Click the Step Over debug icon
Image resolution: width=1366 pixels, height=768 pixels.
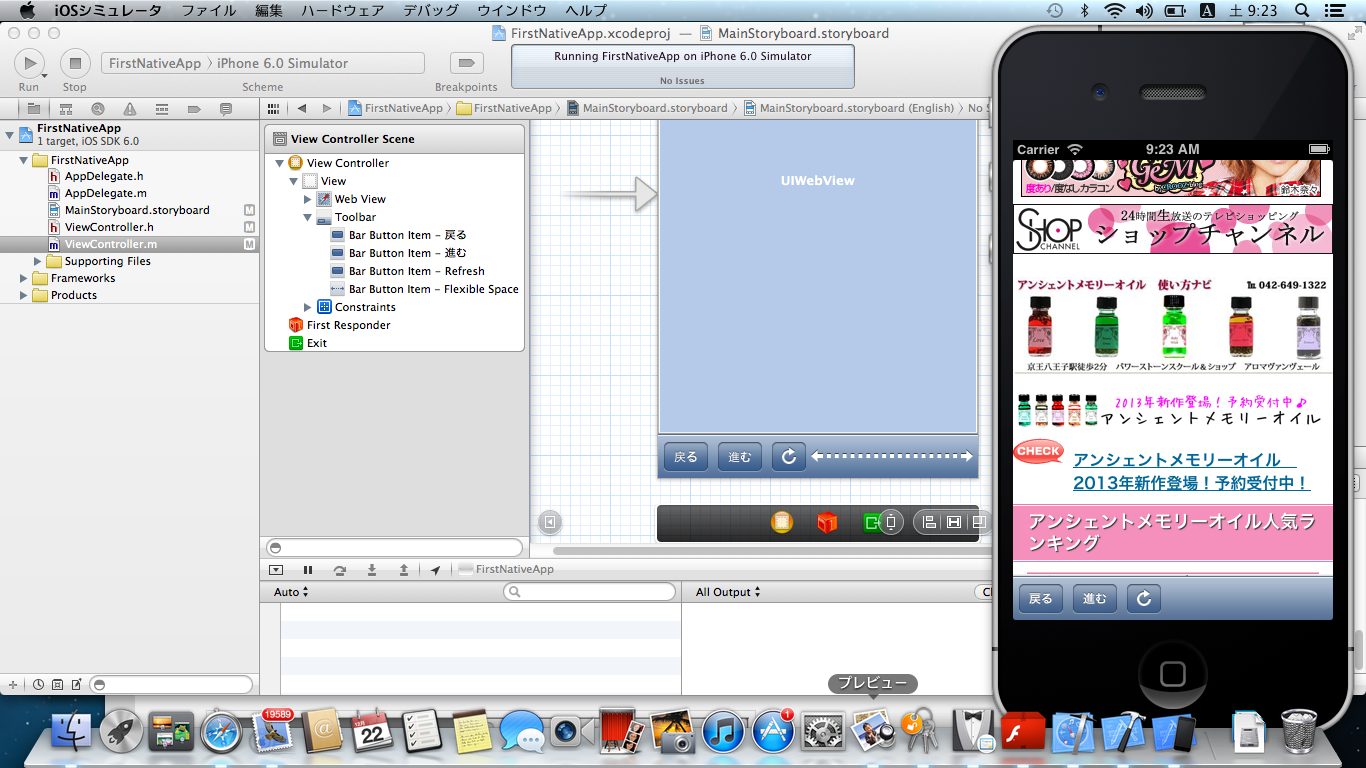pos(340,570)
